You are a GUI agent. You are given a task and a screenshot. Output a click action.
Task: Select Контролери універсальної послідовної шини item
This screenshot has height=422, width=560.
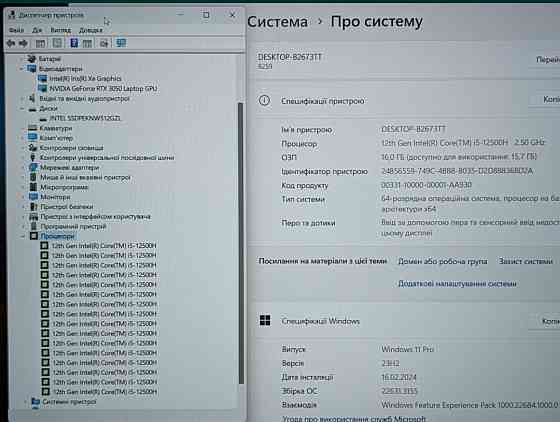tap(107, 157)
